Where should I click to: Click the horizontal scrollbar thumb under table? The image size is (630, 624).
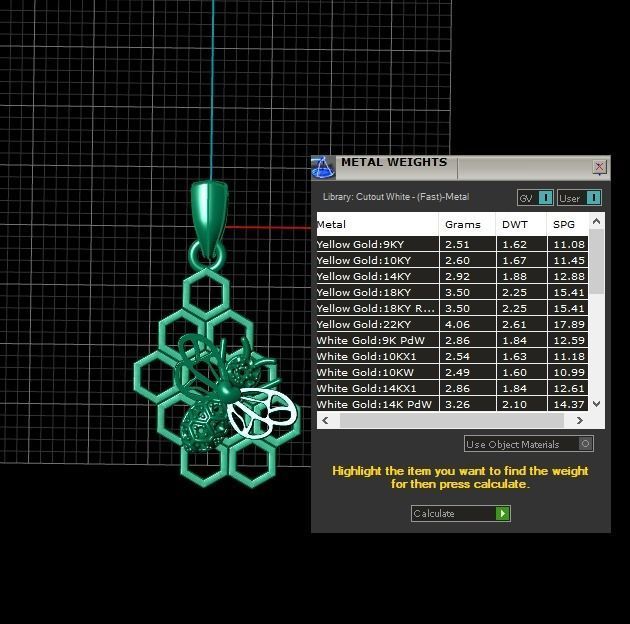[452, 420]
